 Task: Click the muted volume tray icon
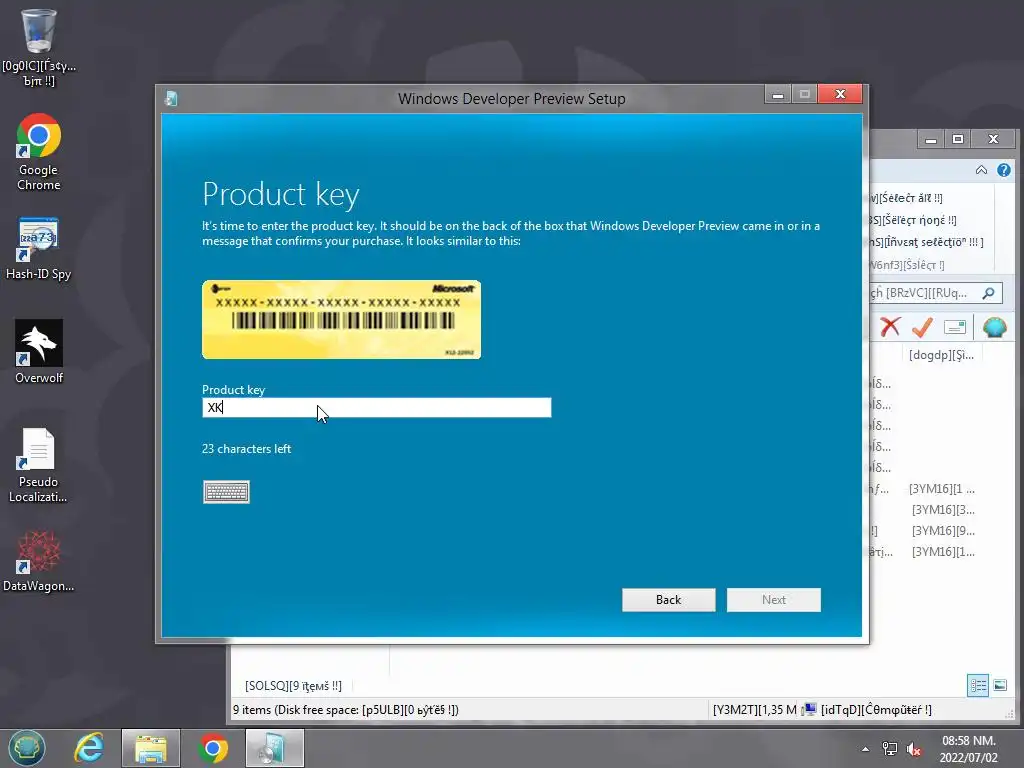[914, 750]
